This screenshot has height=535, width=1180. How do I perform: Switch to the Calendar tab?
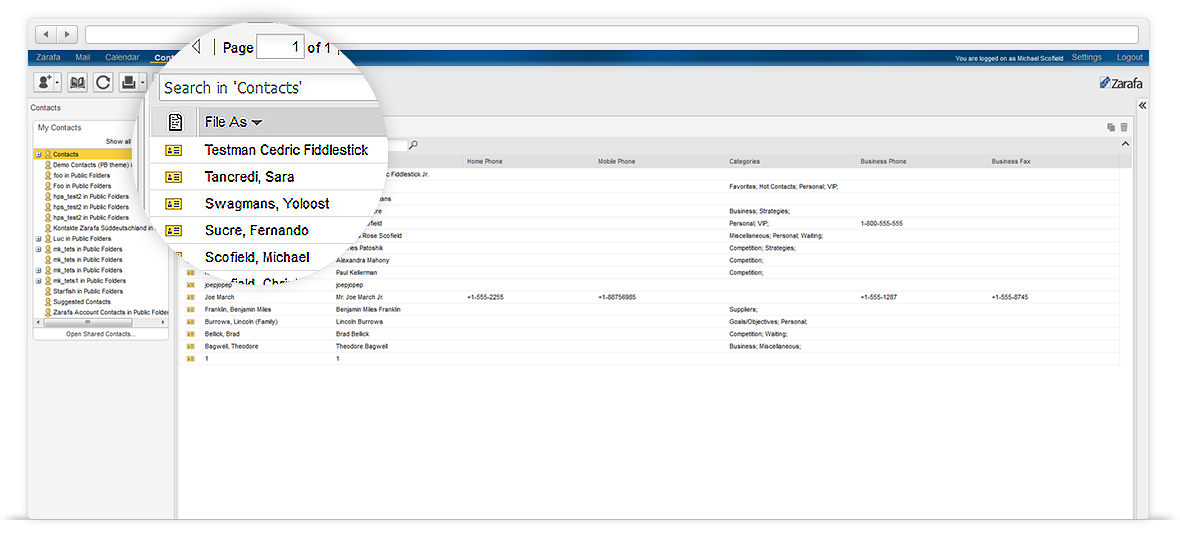click(x=122, y=57)
